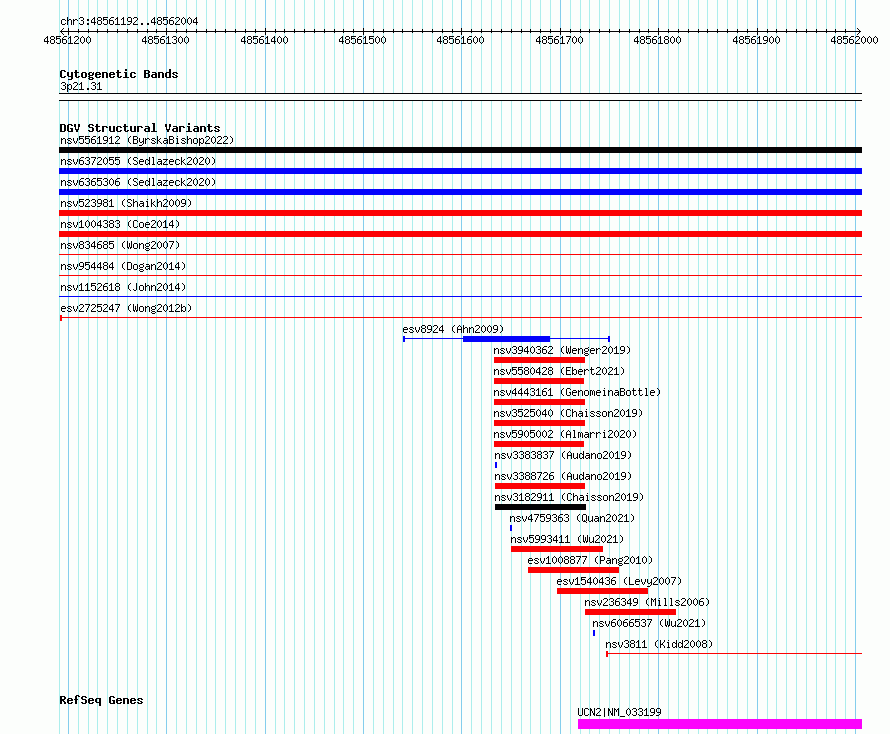Screen dimensions: 890x734
Task: Click the esv8924 (Ahn2009) thick blue segment
Action: [x=506, y=339]
